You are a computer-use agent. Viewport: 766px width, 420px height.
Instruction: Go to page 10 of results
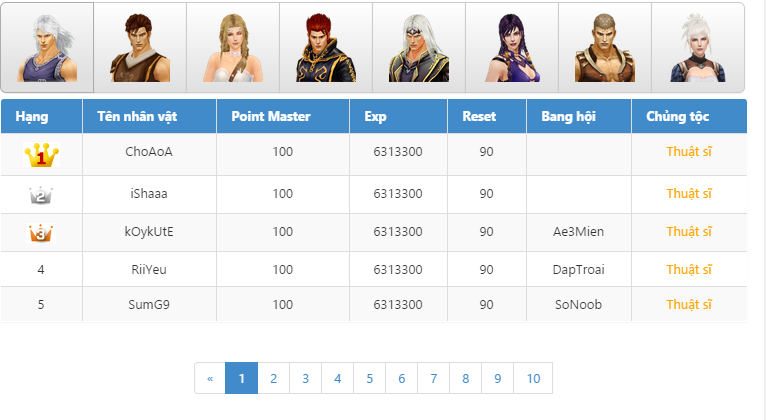click(533, 379)
